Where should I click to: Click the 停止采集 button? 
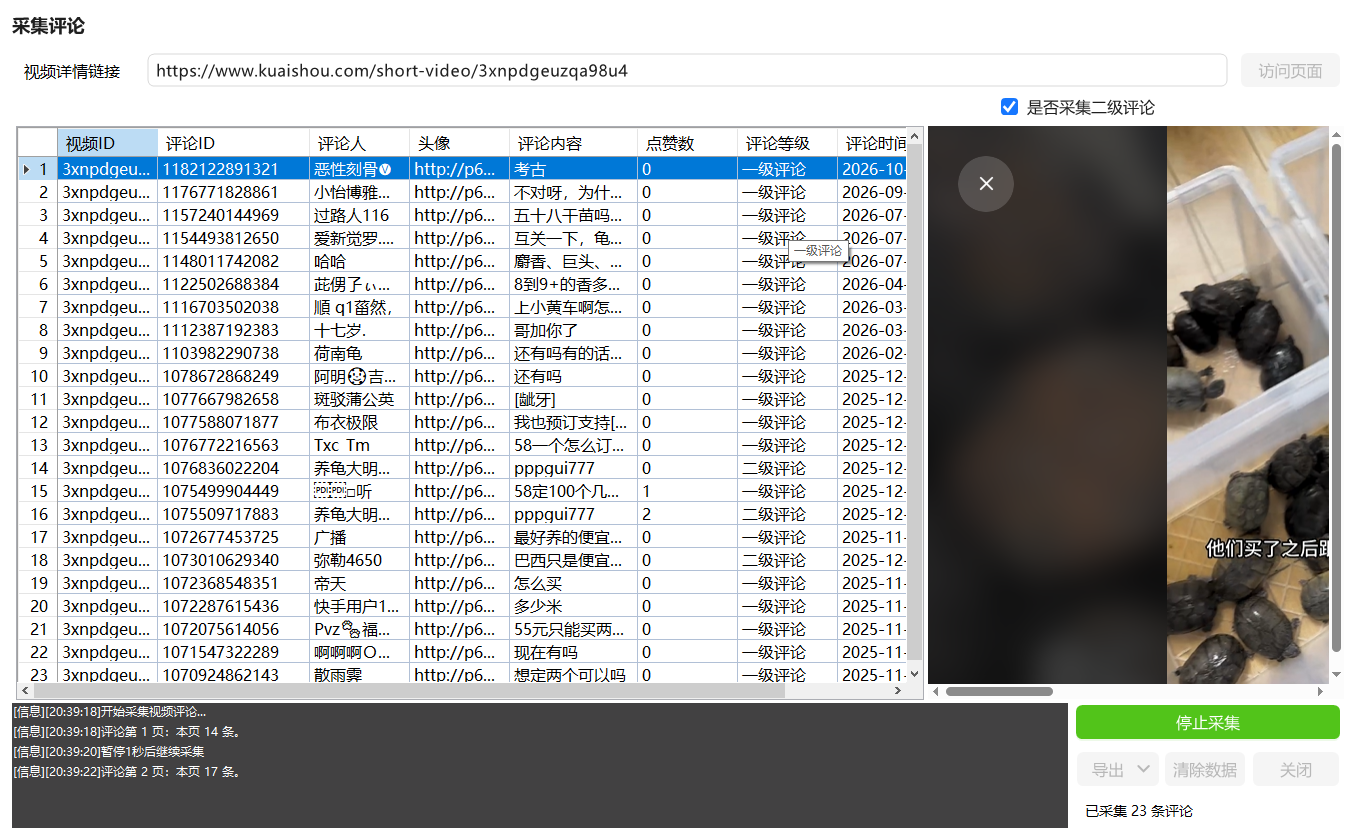click(1207, 723)
